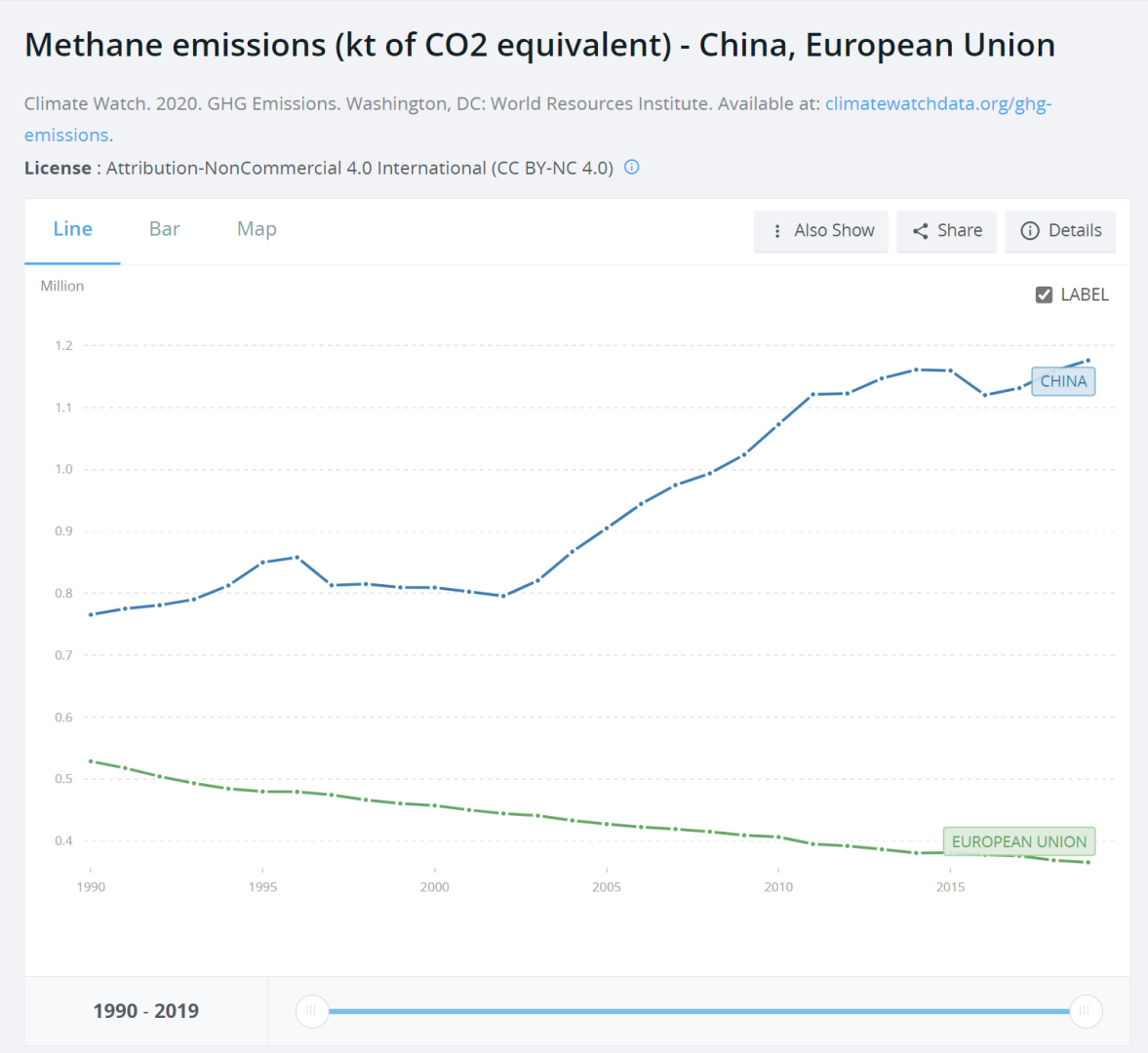Click the three-dot Also Show icon
The height and width of the screenshot is (1053, 1148).
(x=777, y=231)
